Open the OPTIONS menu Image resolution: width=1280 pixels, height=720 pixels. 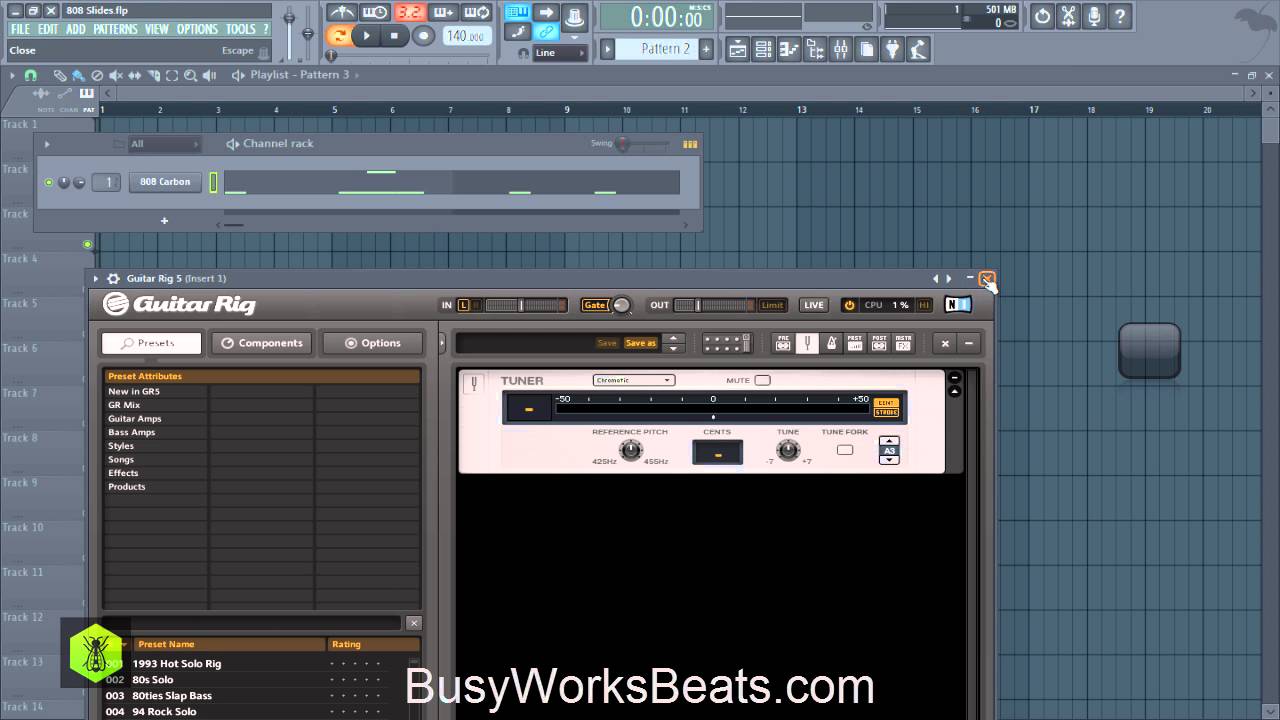click(x=197, y=29)
